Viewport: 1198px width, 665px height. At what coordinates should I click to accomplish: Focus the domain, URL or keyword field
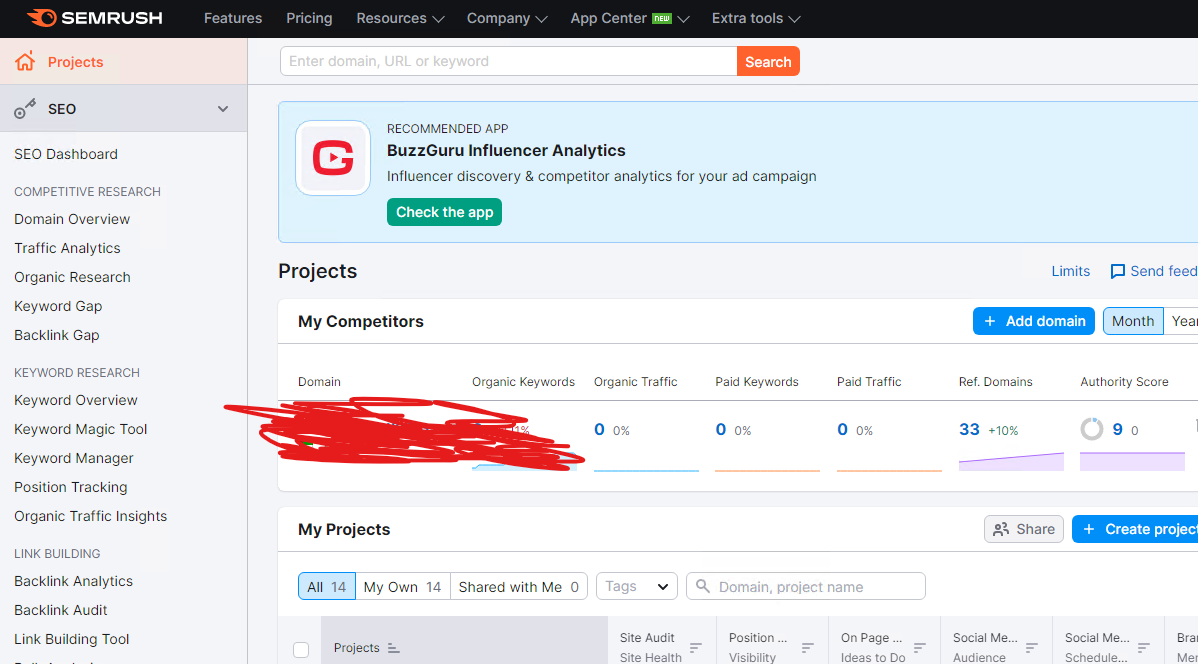click(x=508, y=61)
